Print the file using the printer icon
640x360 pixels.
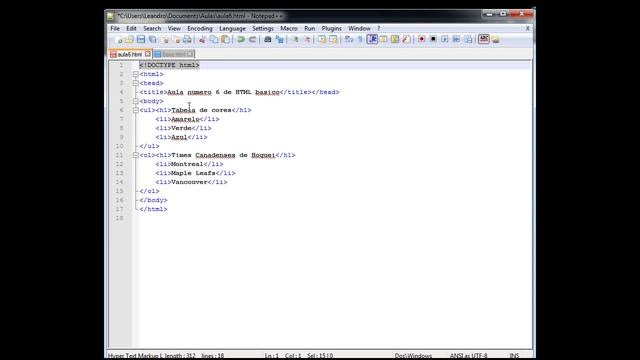pyautogui.click(x=187, y=40)
